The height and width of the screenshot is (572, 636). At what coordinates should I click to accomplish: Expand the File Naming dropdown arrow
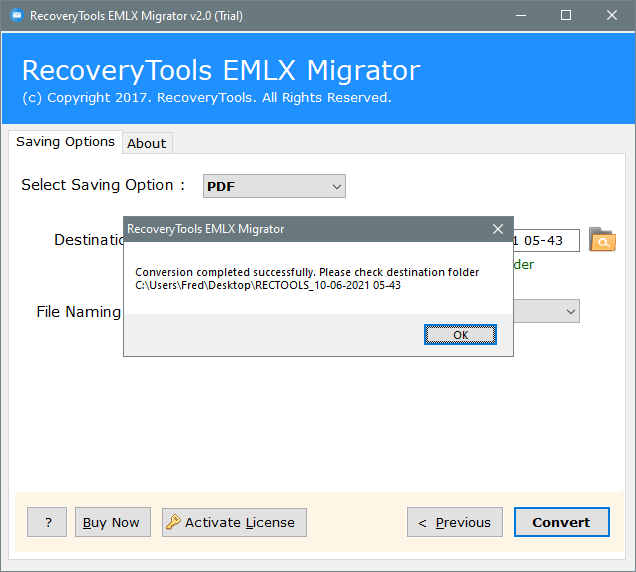(x=571, y=312)
